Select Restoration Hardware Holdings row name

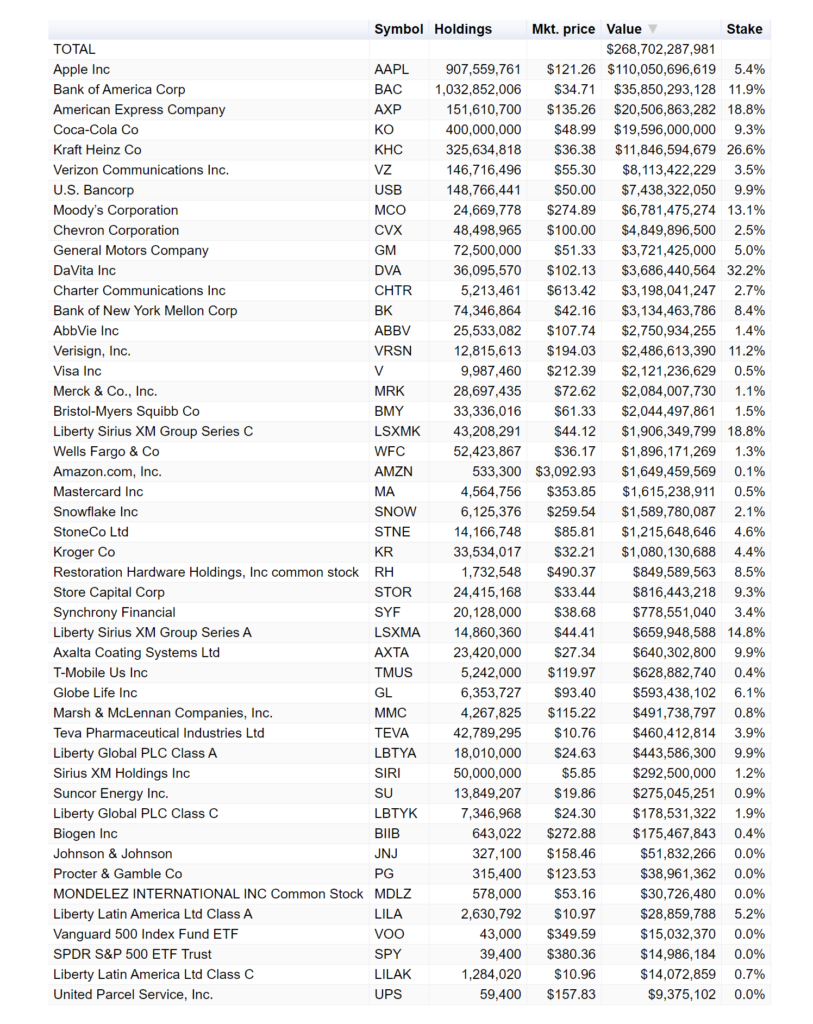tap(206, 572)
